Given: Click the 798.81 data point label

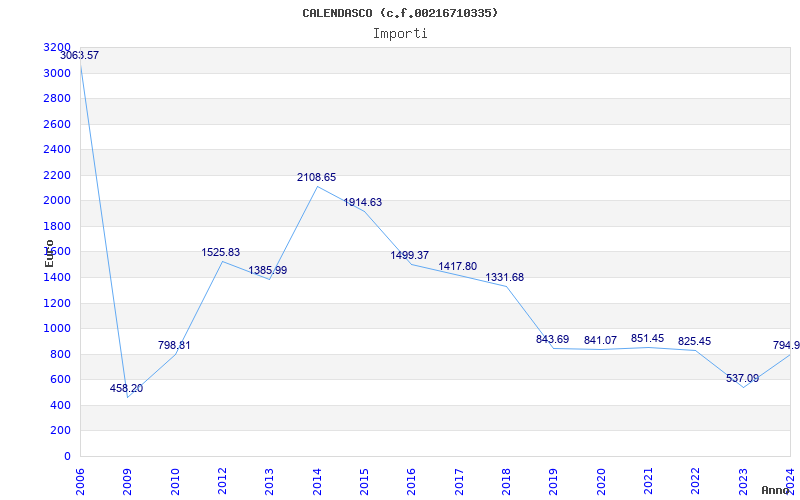Looking at the screenshot, I should pyautogui.click(x=174, y=345).
